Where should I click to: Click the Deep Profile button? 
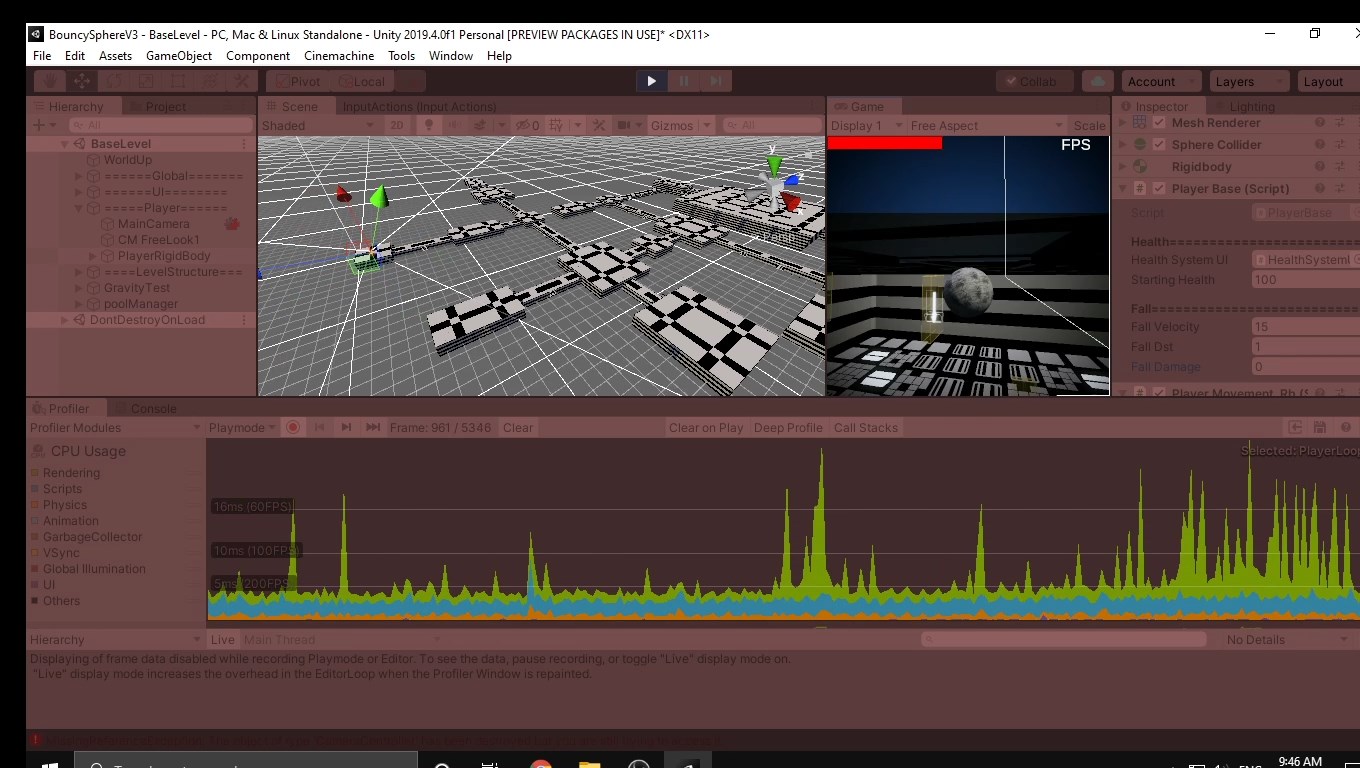787,428
